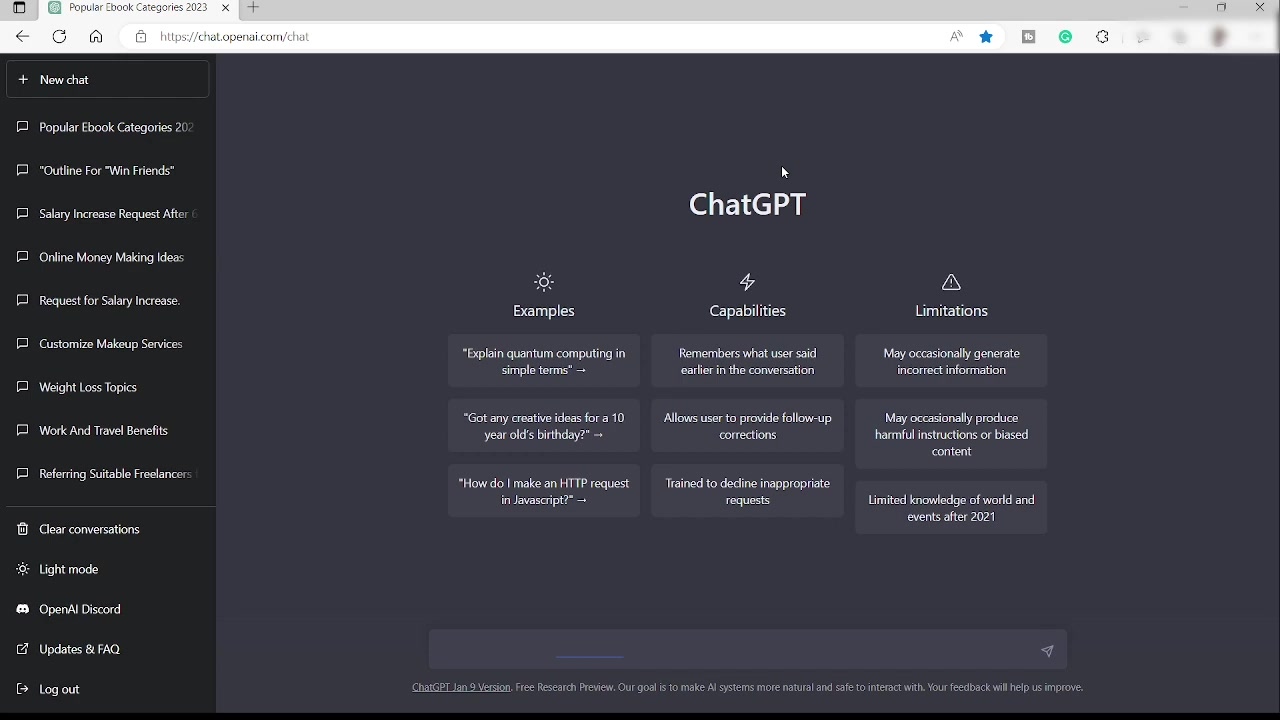Viewport: 1280px width, 720px height.
Task: Open a new browser tab
Action: pos(253,7)
